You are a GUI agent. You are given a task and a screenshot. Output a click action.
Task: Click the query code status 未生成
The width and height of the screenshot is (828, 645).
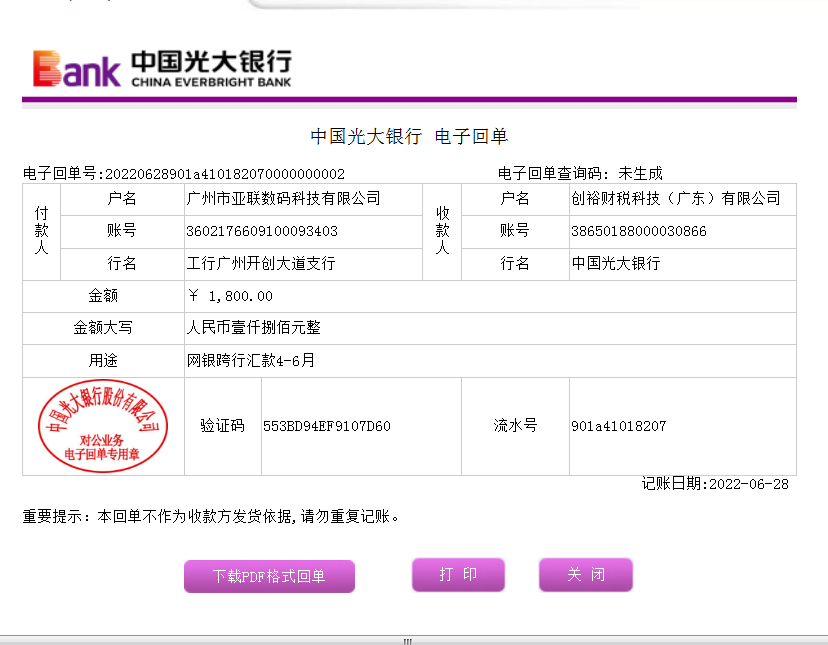pyautogui.click(x=640, y=173)
